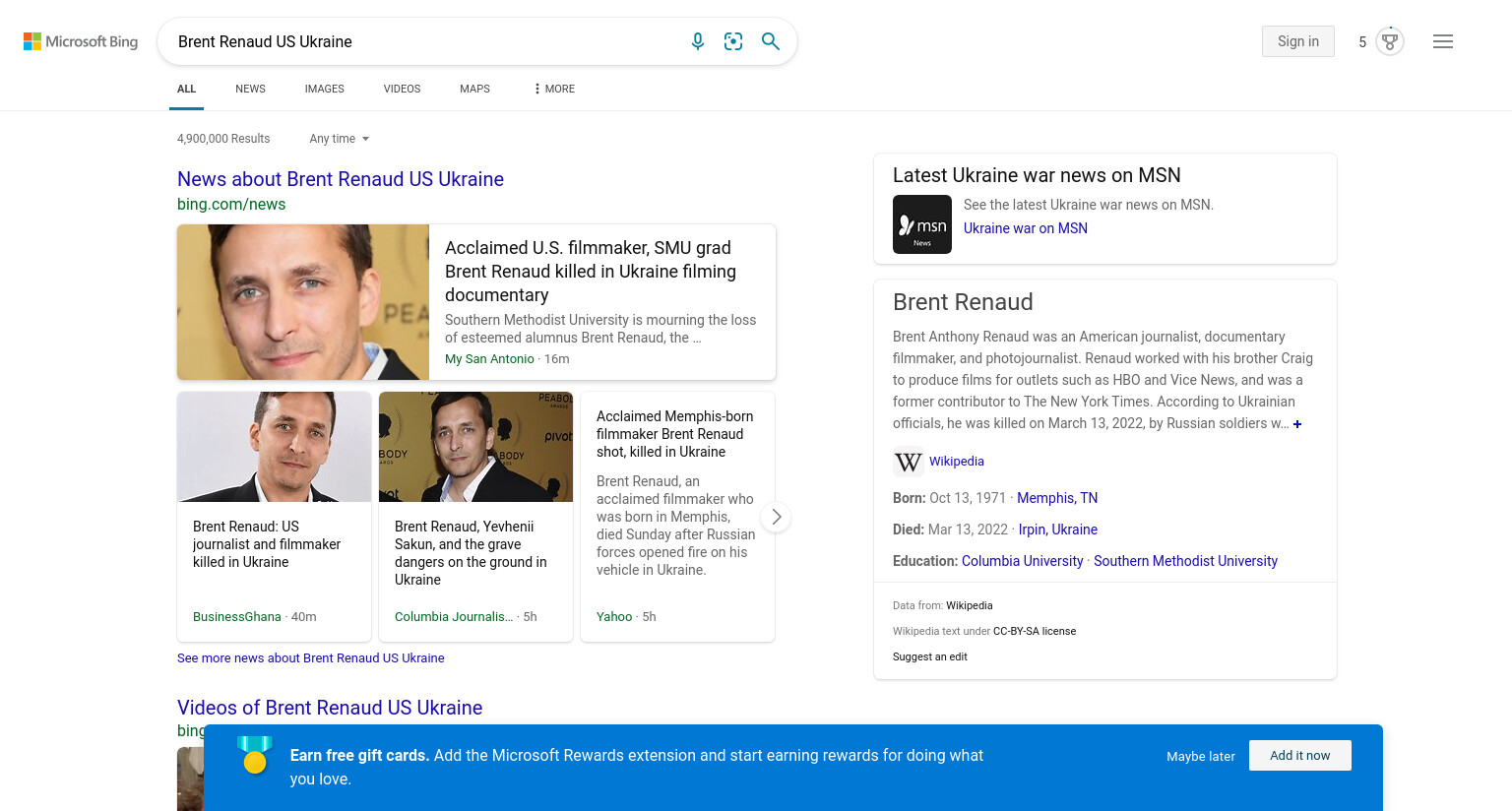Switch to the NEWS tab
This screenshot has width=1512, height=811.
tap(250, 89)
